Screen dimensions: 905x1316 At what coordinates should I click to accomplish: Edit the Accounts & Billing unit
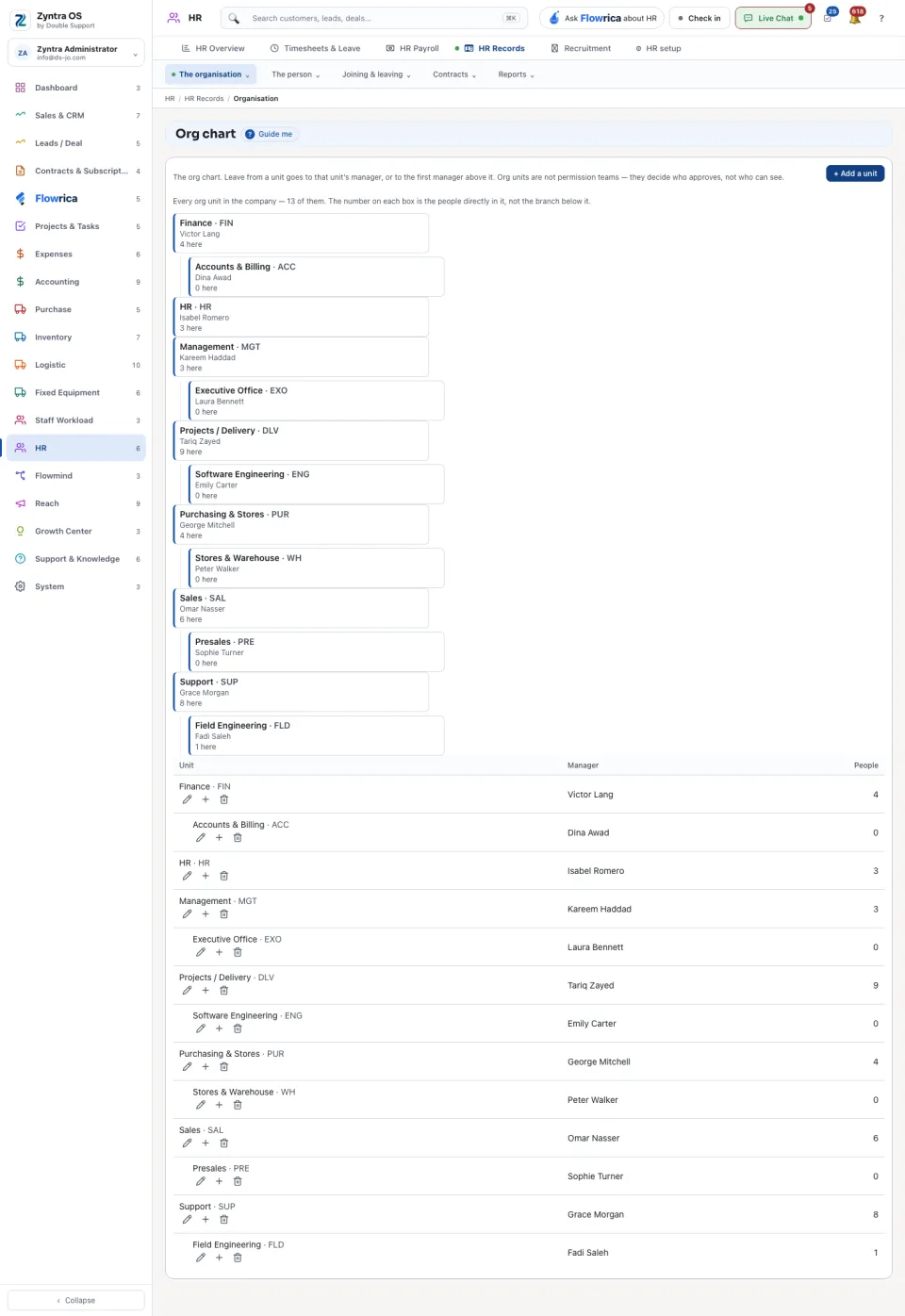click(x=200, y=837)
